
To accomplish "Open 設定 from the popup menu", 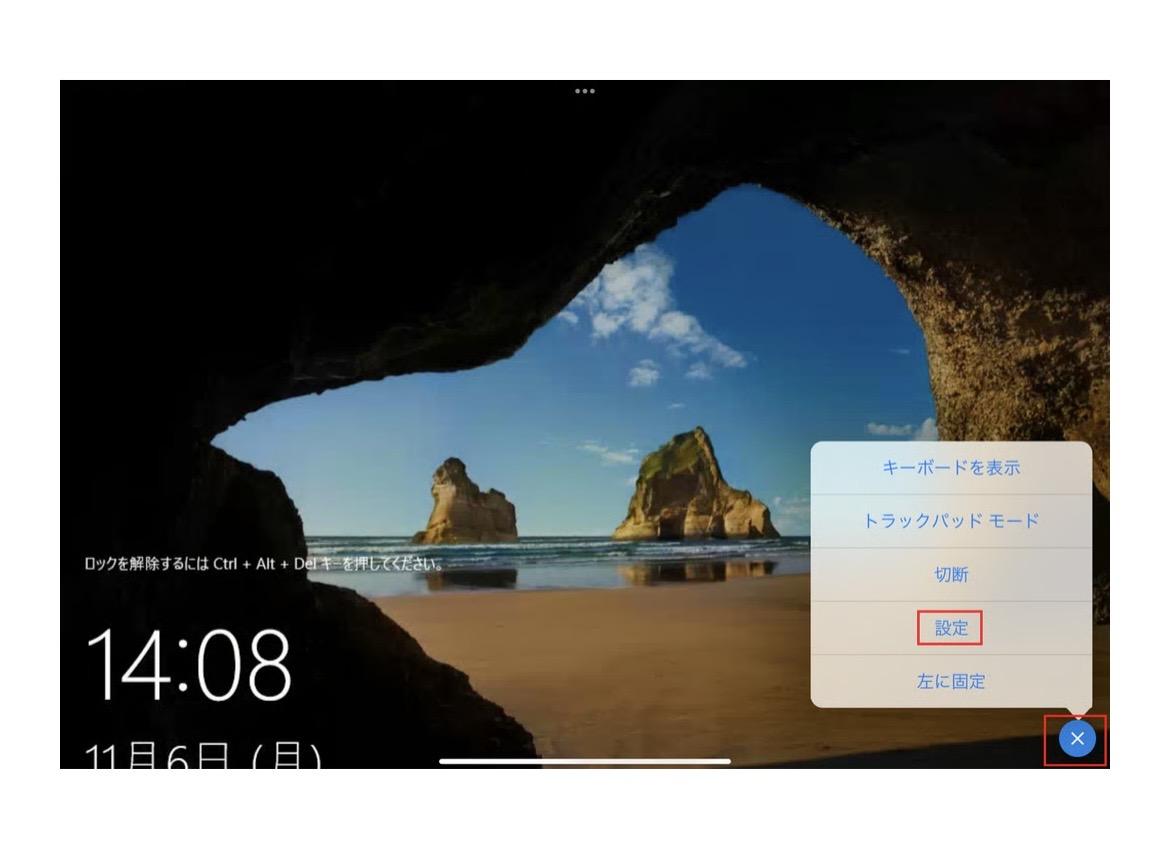I will [x=950, y=628].
